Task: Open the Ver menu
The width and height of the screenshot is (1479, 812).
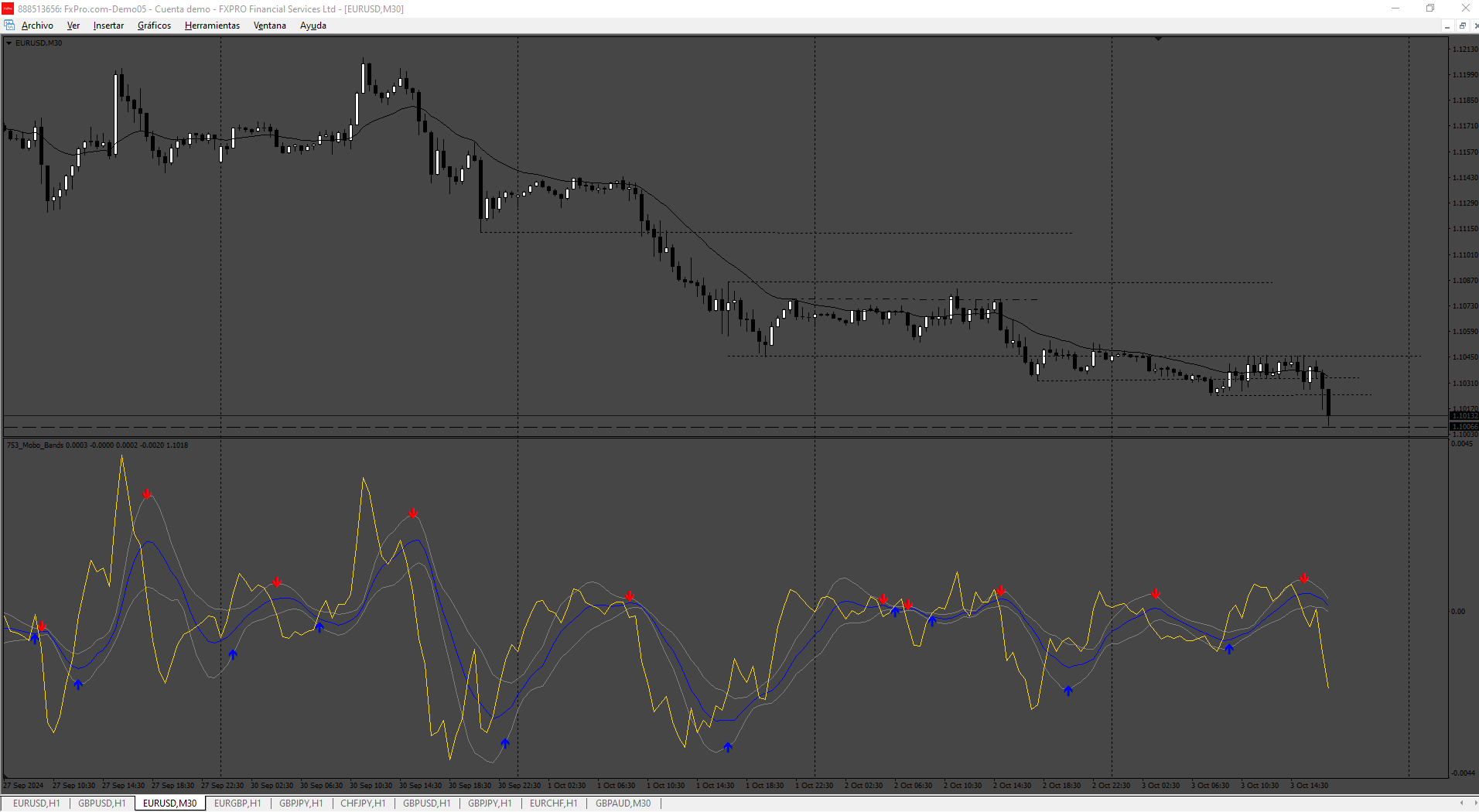Action: 73,26
